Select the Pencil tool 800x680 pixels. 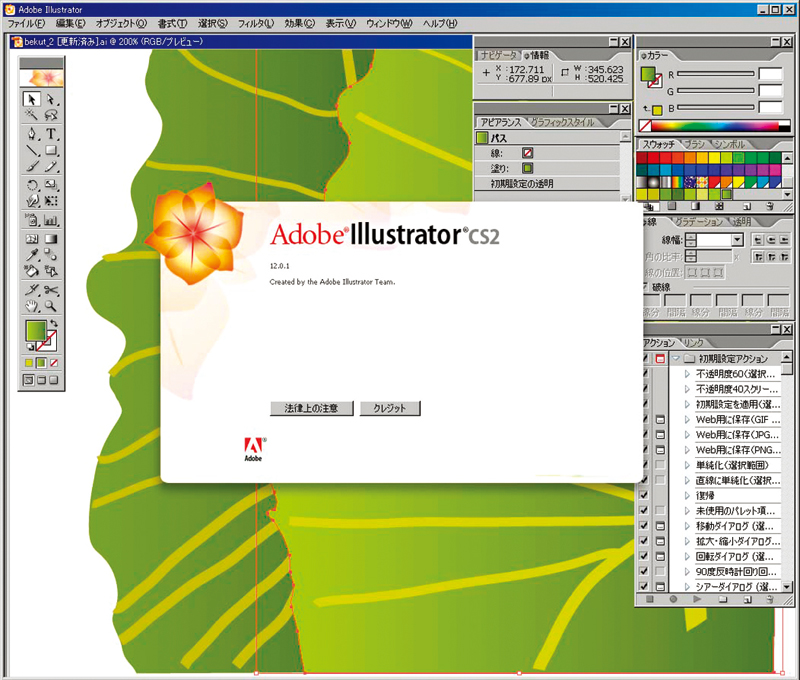(x=51, y=166)
